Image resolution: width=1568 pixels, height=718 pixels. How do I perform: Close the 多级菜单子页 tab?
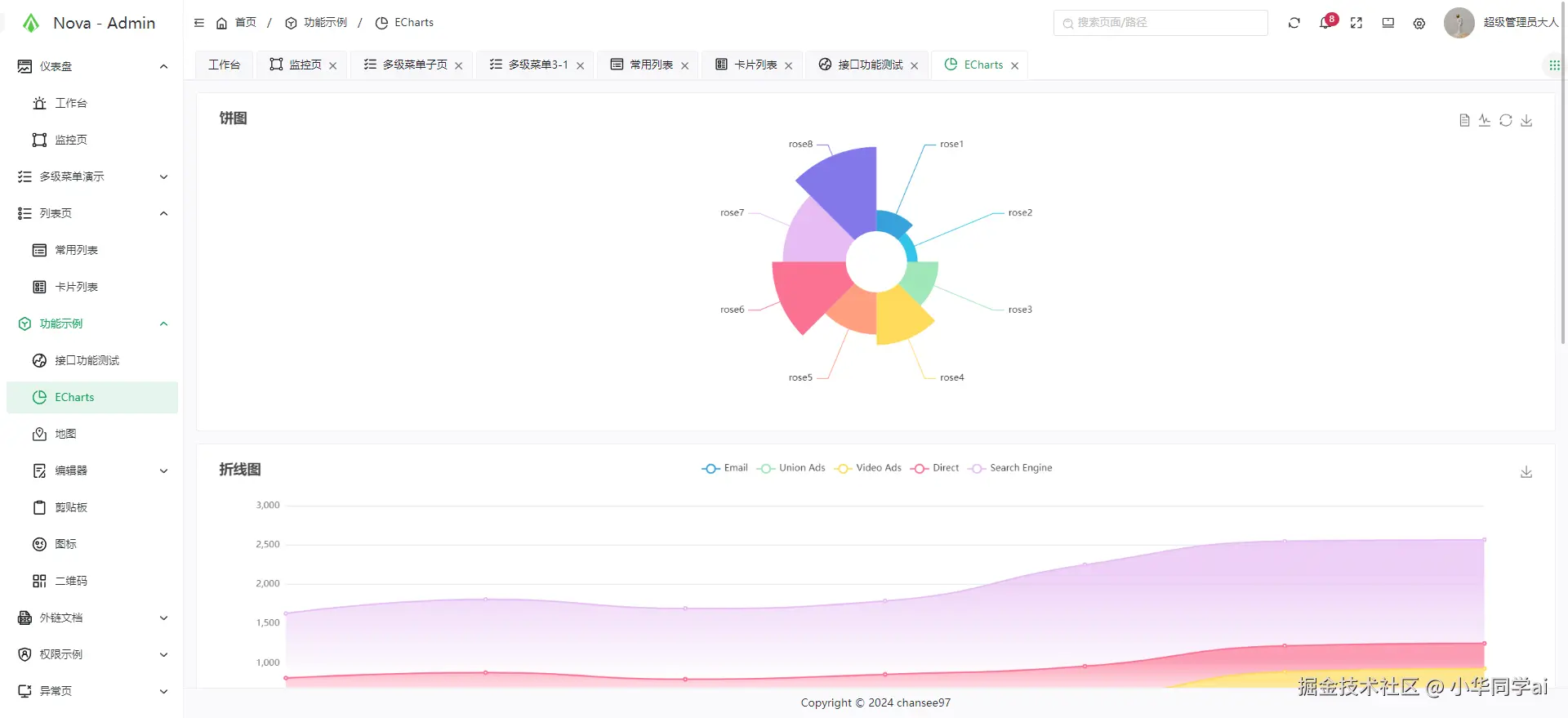point(459,66)
